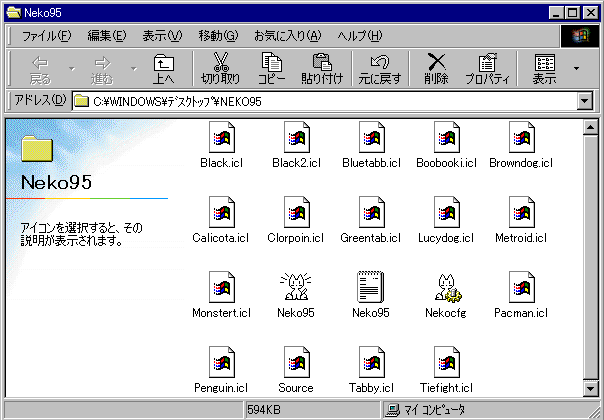The height and width of the screenshot is (420, 604).
Task: Open the ヘルプ(H) menu
Action: [x=360, y=36]
